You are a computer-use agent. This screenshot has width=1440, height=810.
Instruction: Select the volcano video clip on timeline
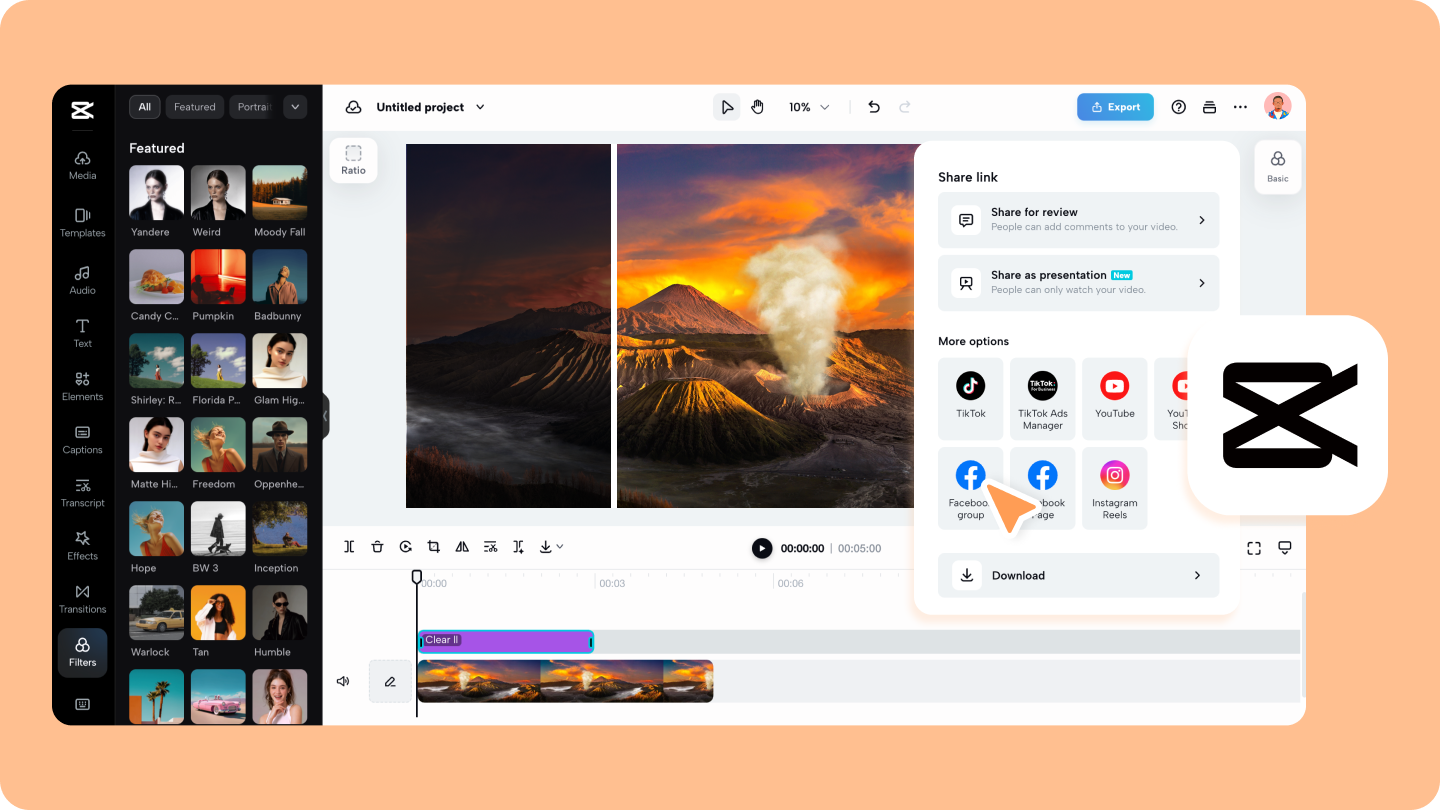(x=565, y=681)
